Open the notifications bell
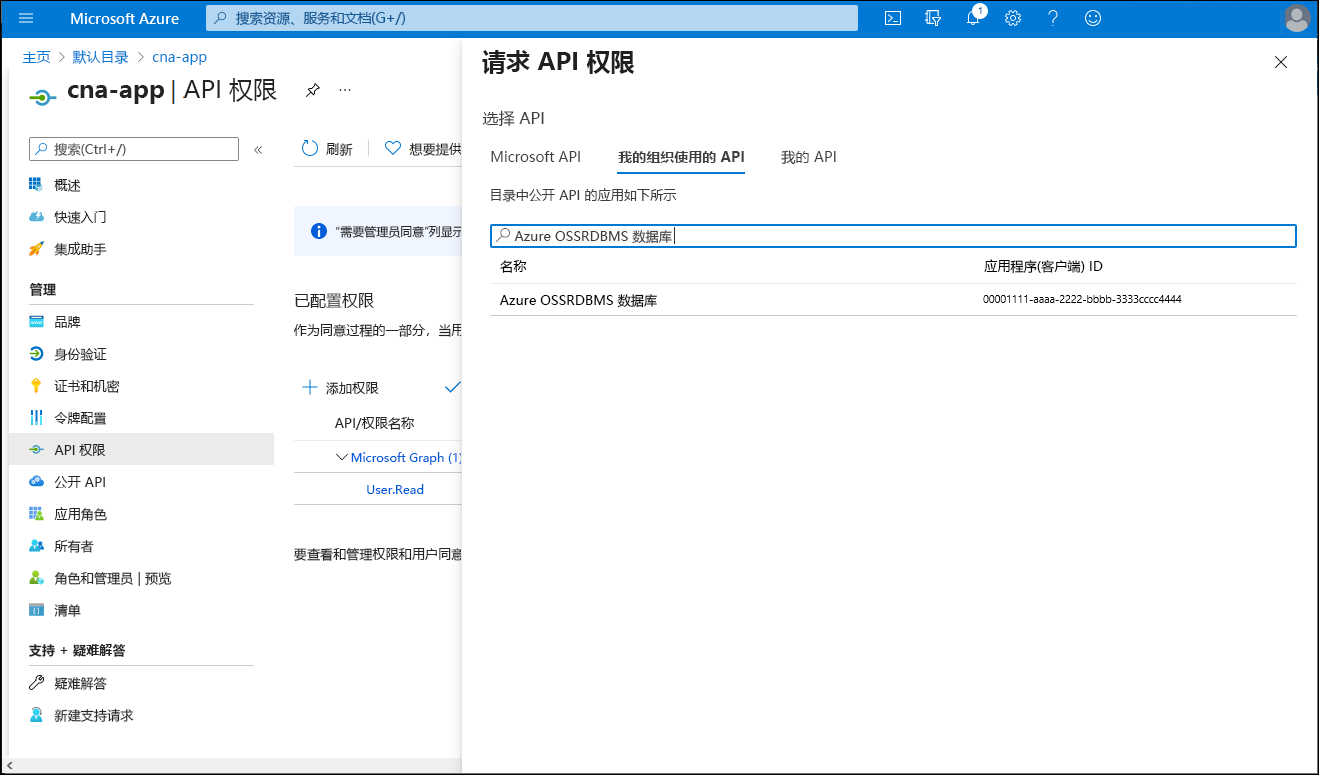Viewport: 1319px width, 775px height. click(x=973, y=18)
